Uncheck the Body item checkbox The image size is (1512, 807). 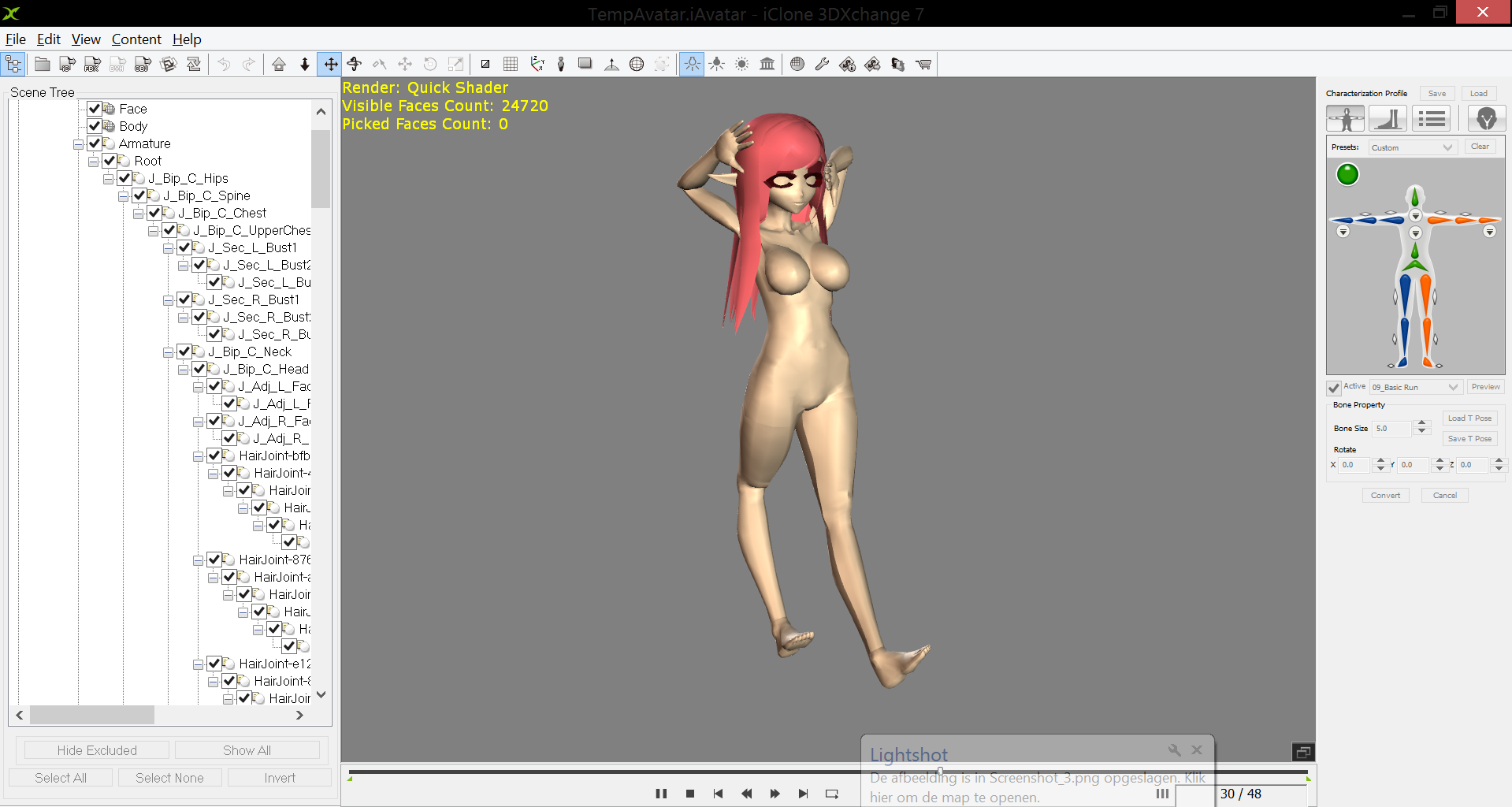95,126
